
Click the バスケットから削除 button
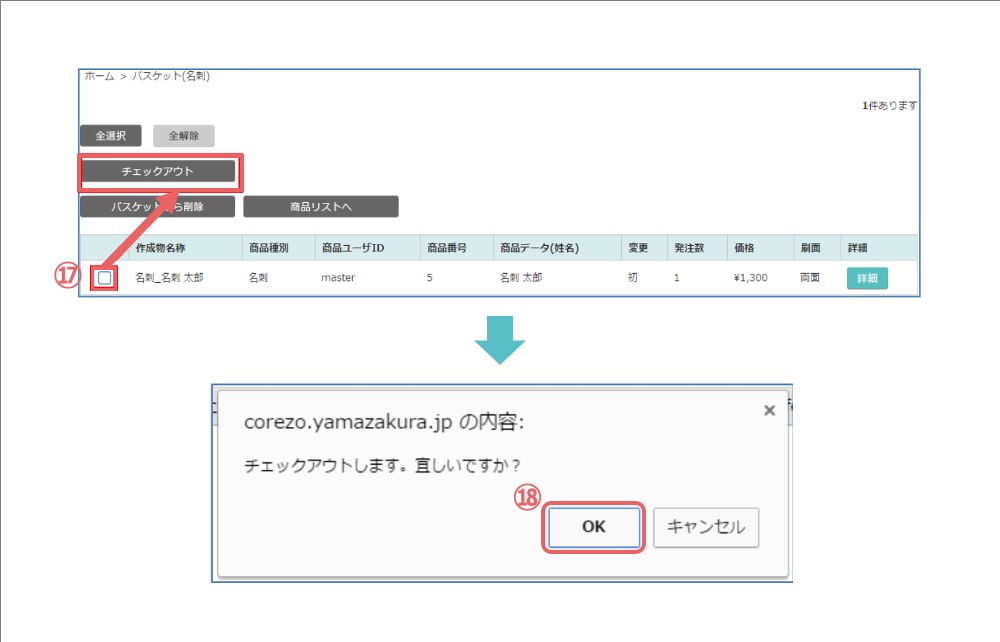coord(158,207)
